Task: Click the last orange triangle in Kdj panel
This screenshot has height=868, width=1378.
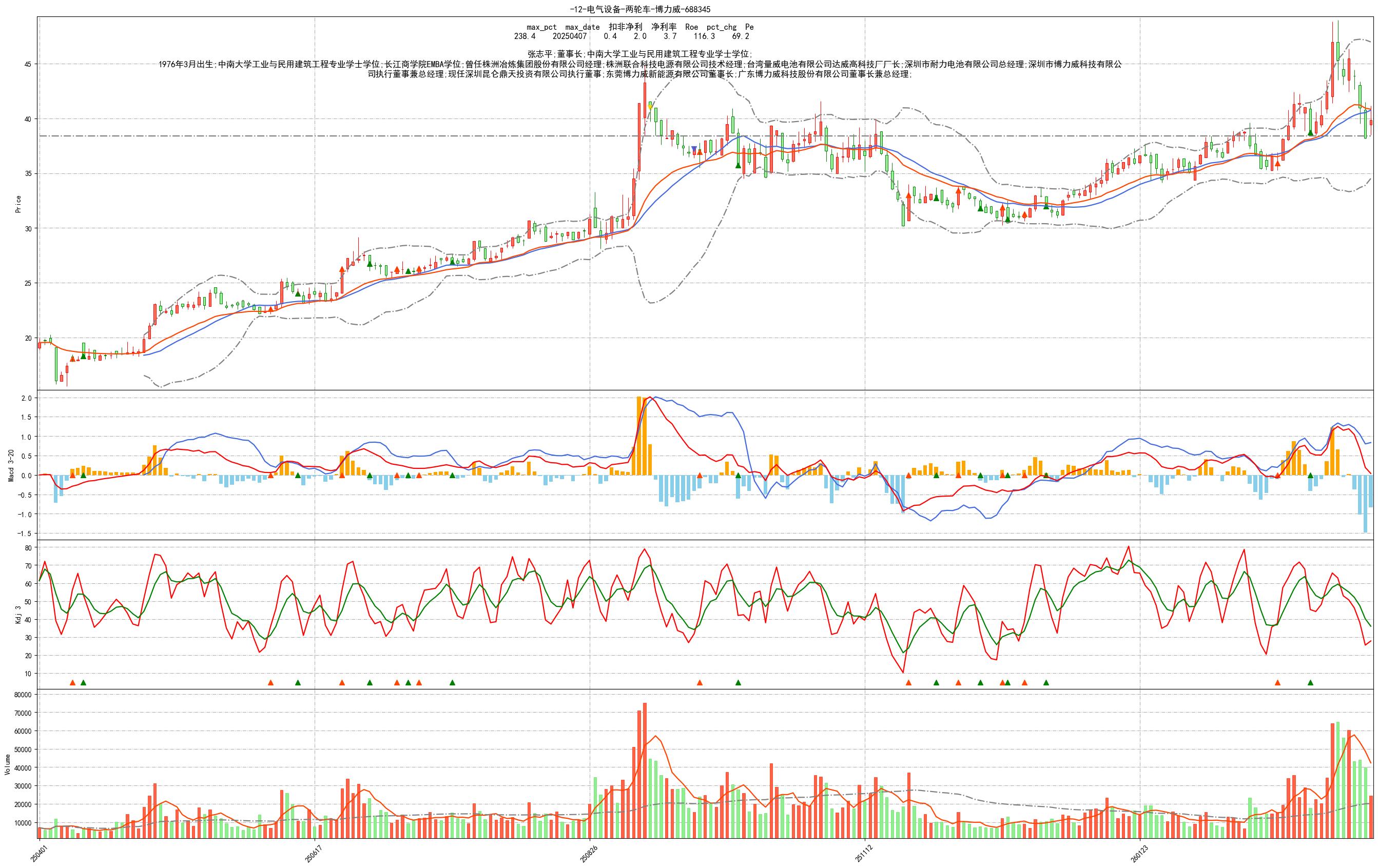Action: (1278, 682)
